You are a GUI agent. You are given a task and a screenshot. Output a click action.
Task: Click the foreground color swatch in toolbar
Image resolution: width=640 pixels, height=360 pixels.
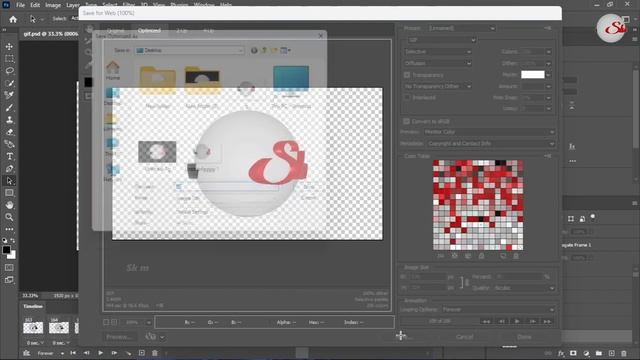(x=7, y=250)
